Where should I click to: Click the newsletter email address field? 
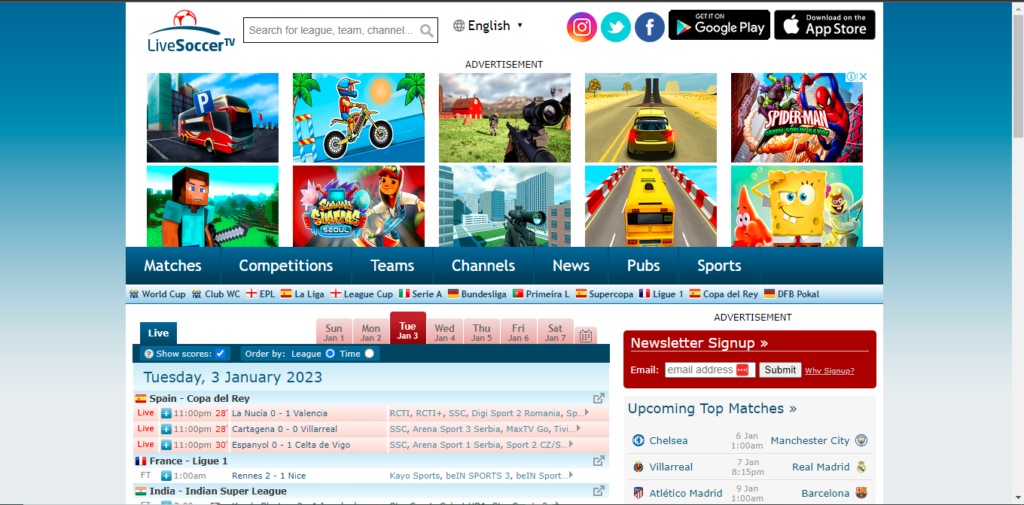tap(710, 370)
